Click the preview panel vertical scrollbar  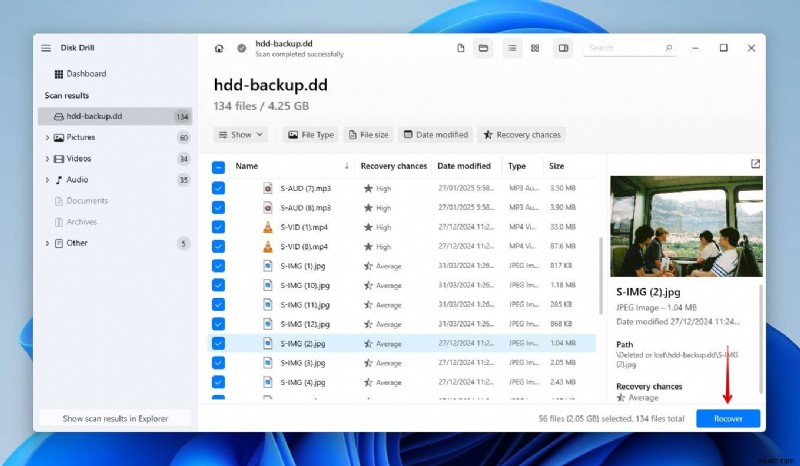(x=761, y=338)
